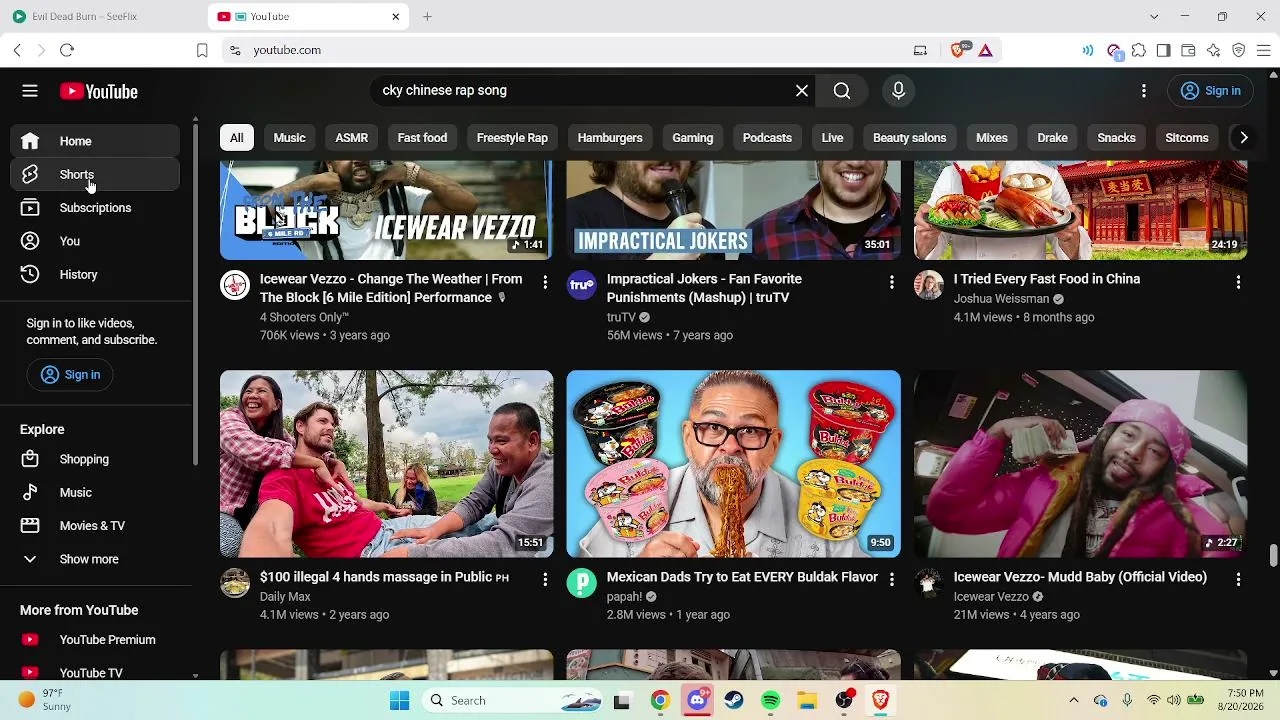Clear the search query with the X
The image size is (1280, 720).
[802, 91]
